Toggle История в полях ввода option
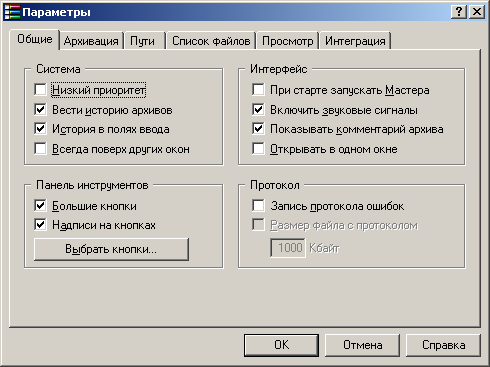This screenshot has height=367, width=490. click(x=40, y=129)
